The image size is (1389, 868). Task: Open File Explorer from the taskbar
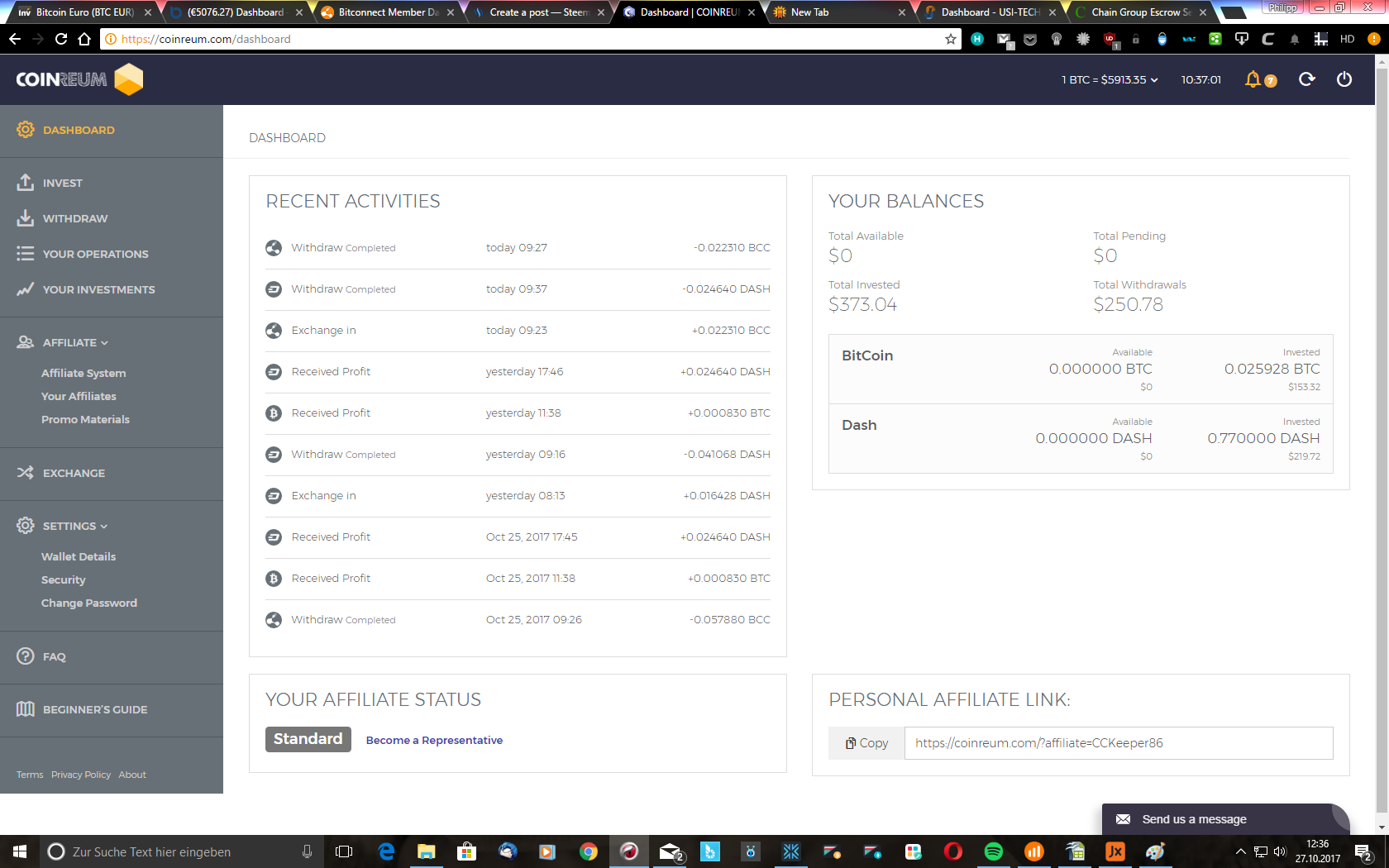(x=427, y=851)
